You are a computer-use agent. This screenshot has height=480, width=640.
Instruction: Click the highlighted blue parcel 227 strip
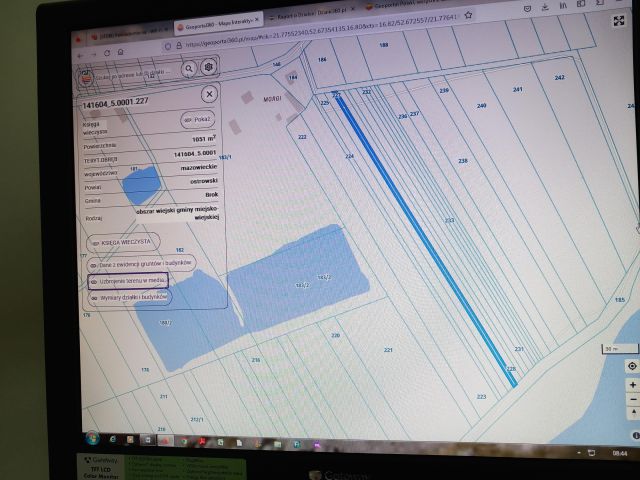424,239
